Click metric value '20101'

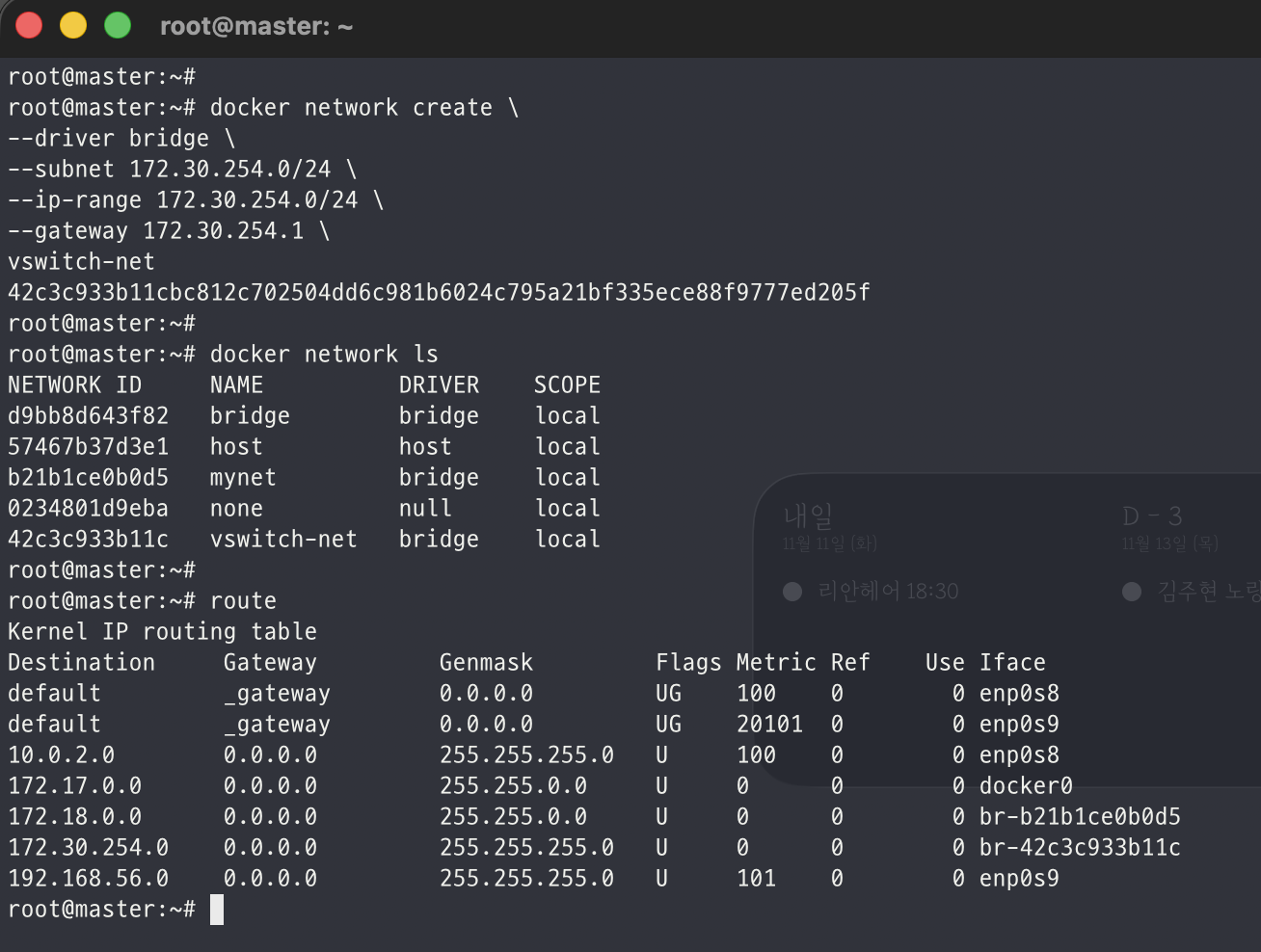pyautogui.click(x=769, y=725)
